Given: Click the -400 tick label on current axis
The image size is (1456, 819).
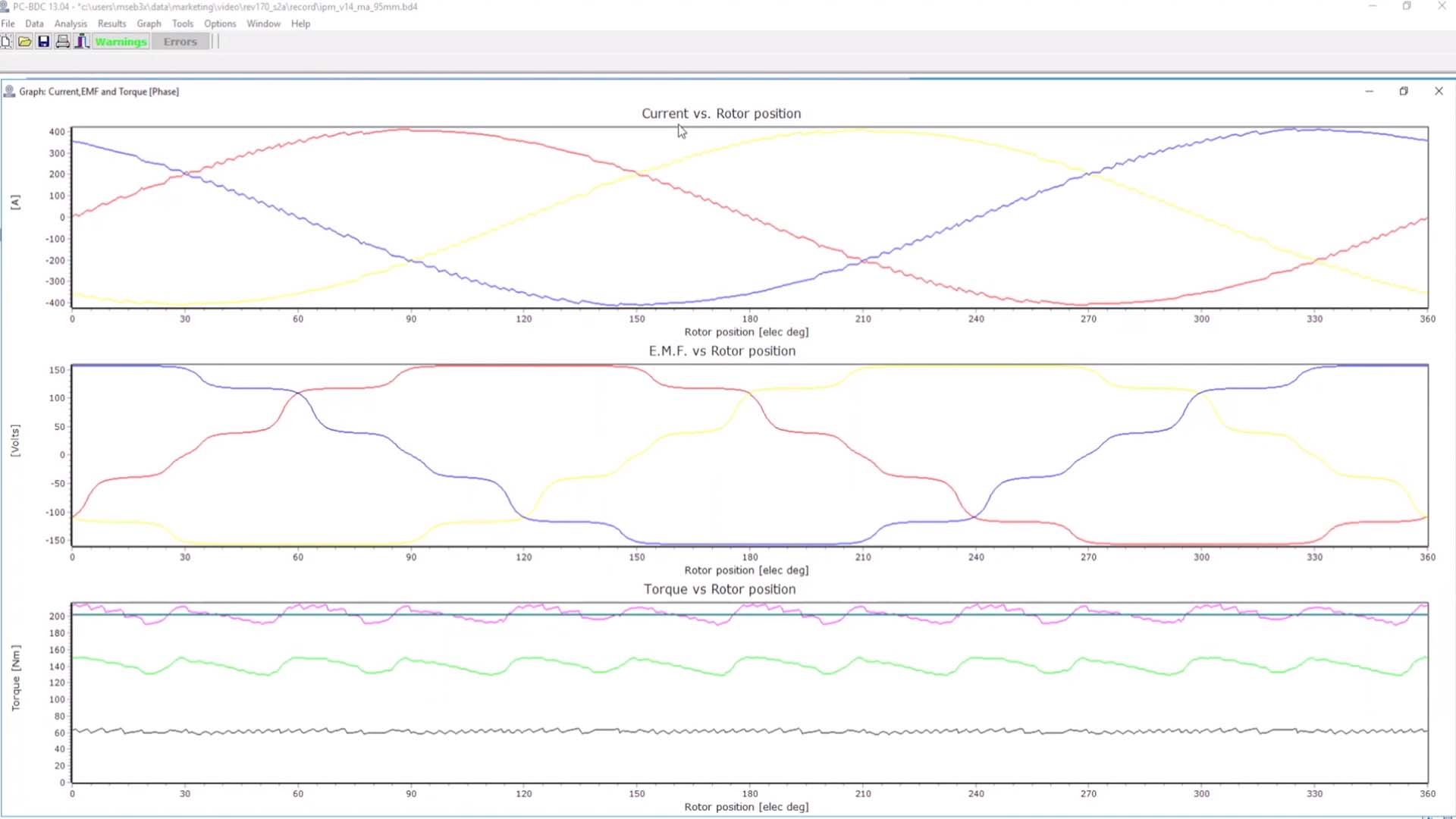Looking at the screenshot, I should [55, 303].
